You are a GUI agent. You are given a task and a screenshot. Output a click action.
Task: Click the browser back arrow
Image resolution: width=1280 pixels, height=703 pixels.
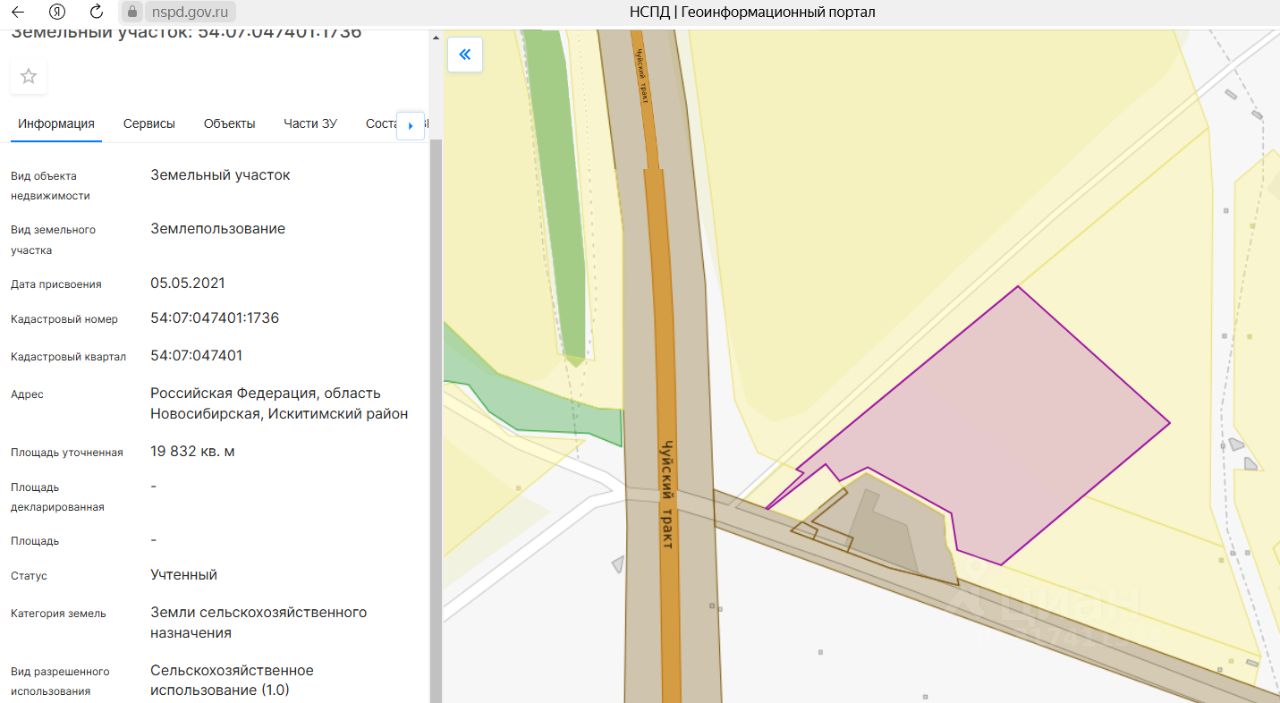click(17, 12)
